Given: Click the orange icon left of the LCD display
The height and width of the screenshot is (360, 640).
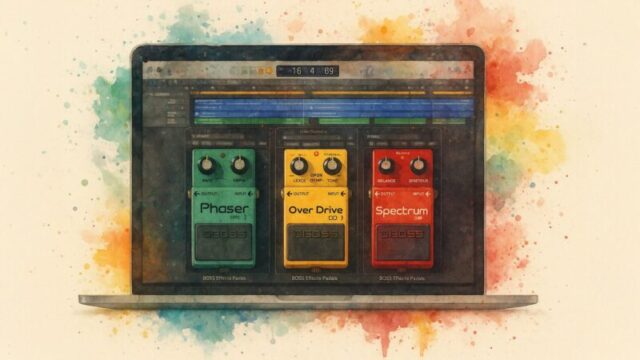Looking at the screenshot, I should click(x=269, y=71).
